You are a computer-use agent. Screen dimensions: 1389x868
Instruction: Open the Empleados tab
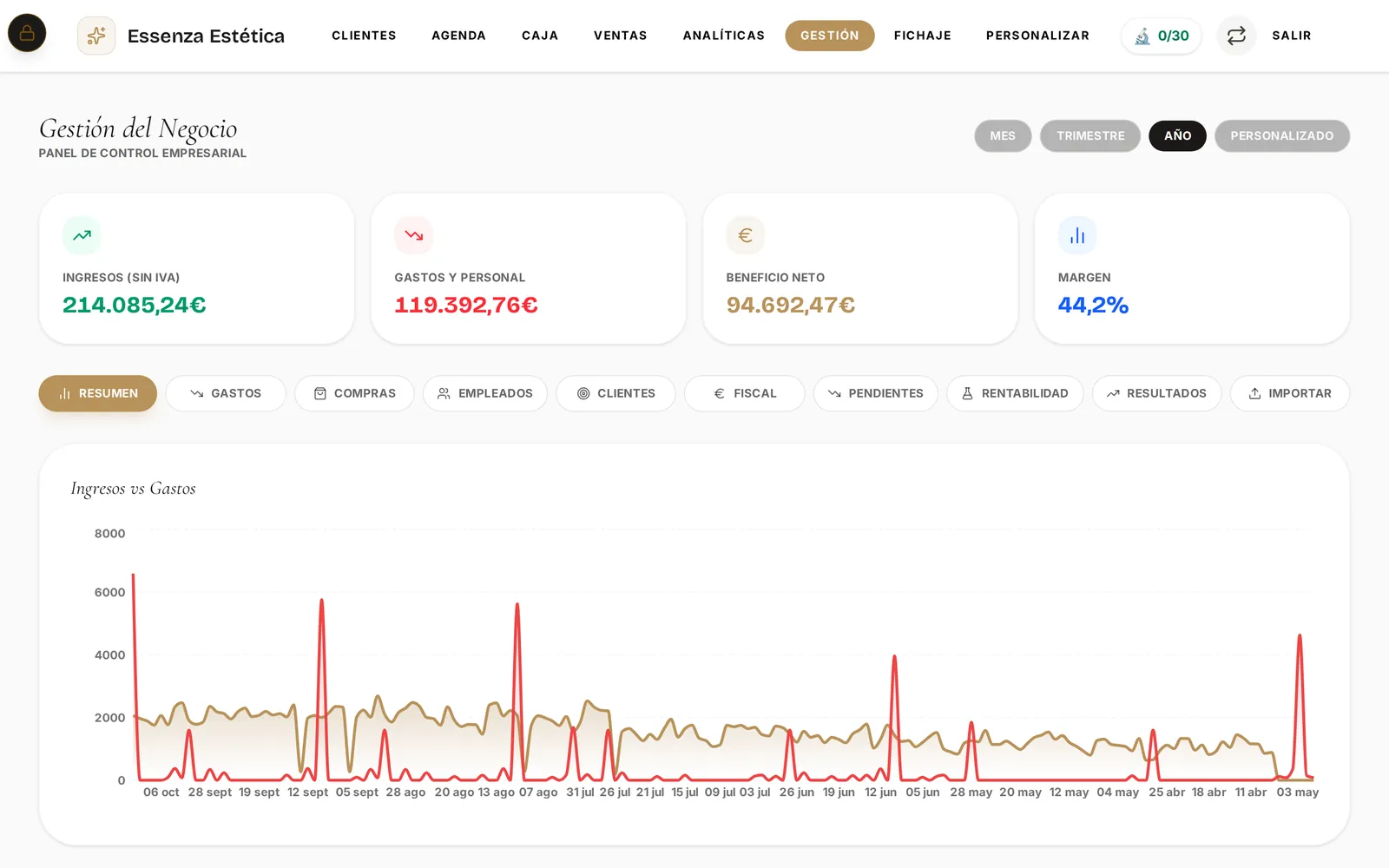(484, 393)
